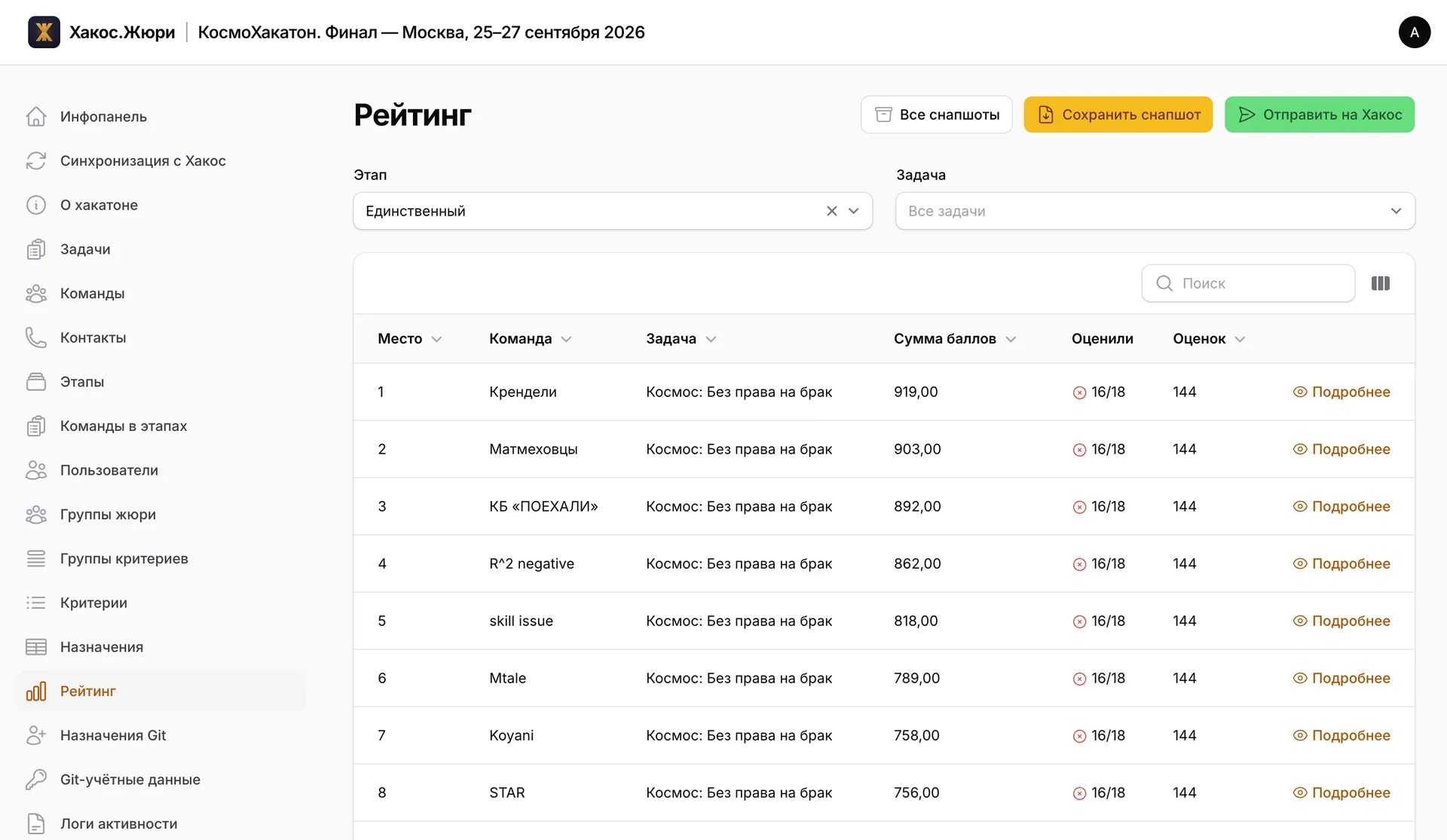1447x840 pixels.
Task: Open the Все задачи dropdown
Action: click(x=1155, y=211)
